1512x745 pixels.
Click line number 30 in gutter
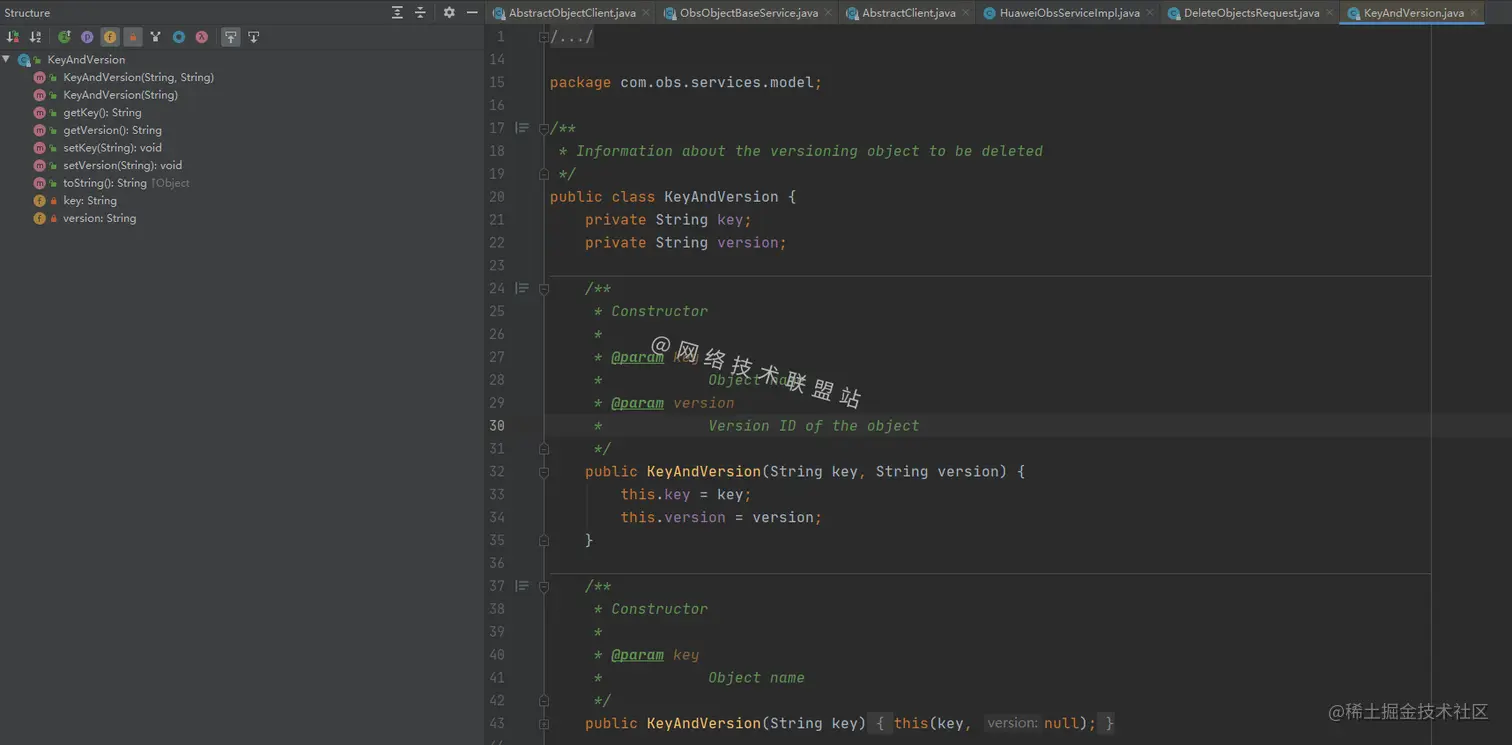pos(497,426)
